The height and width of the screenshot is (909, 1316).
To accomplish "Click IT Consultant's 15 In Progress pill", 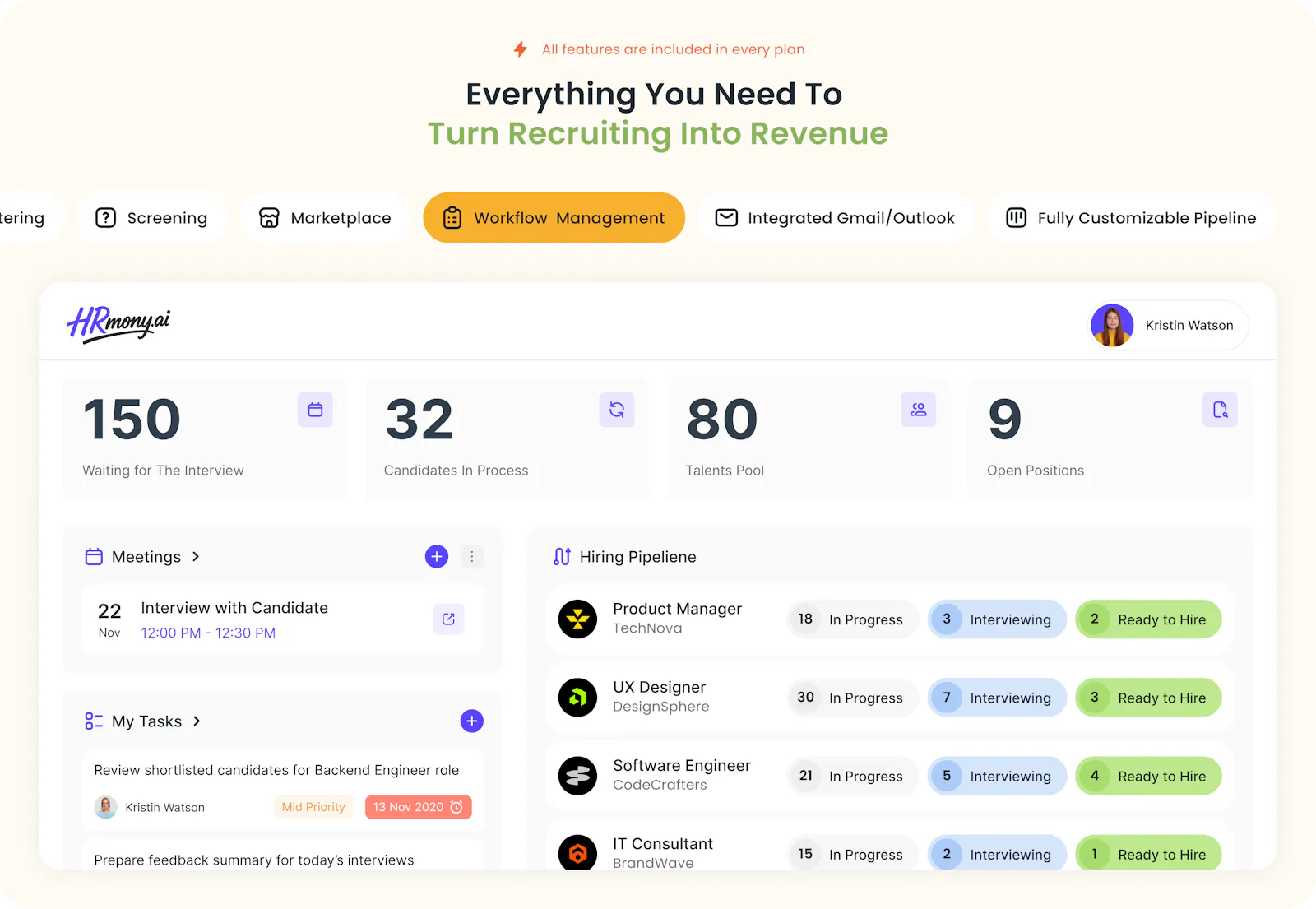I will point(852,854).
